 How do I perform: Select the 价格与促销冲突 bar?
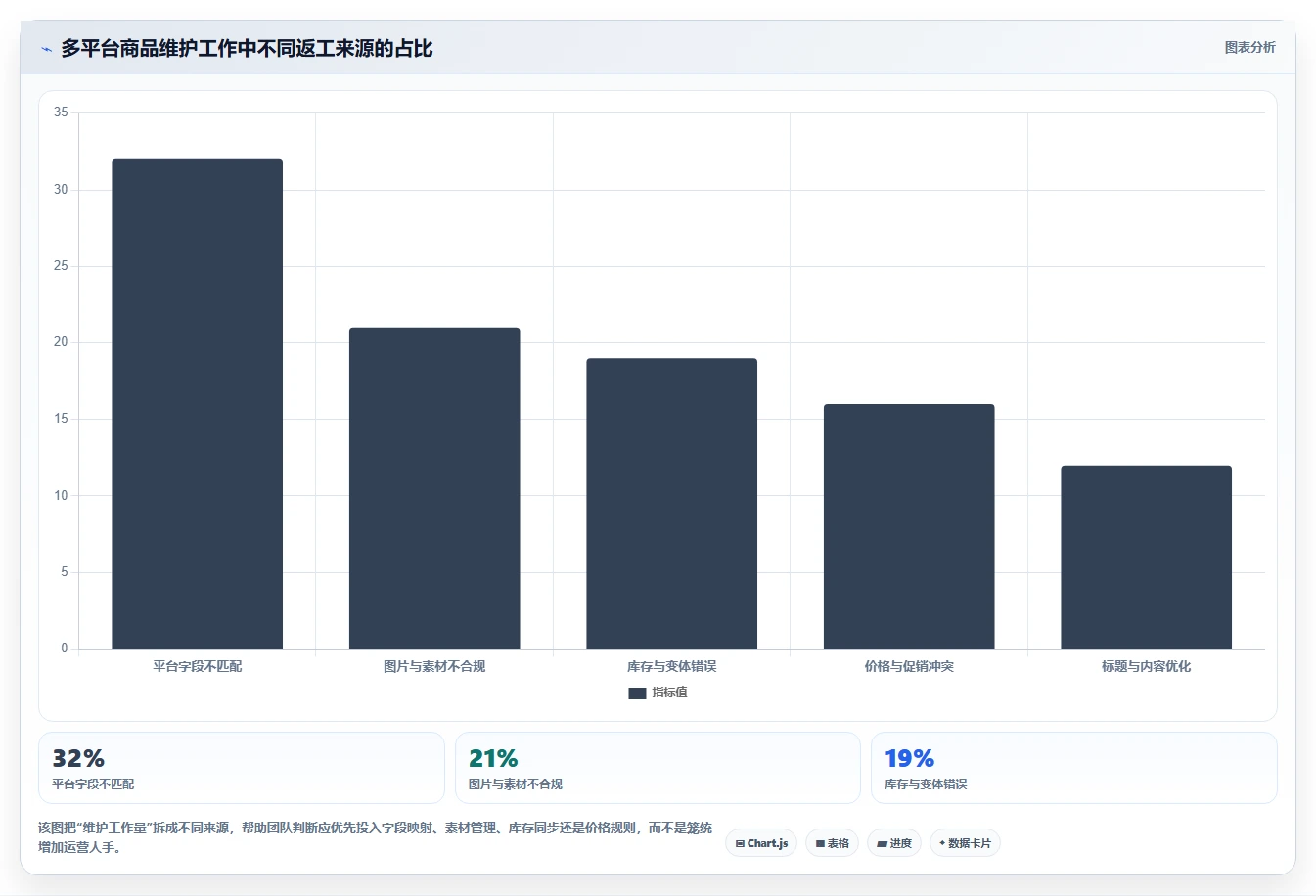point(909,526)
